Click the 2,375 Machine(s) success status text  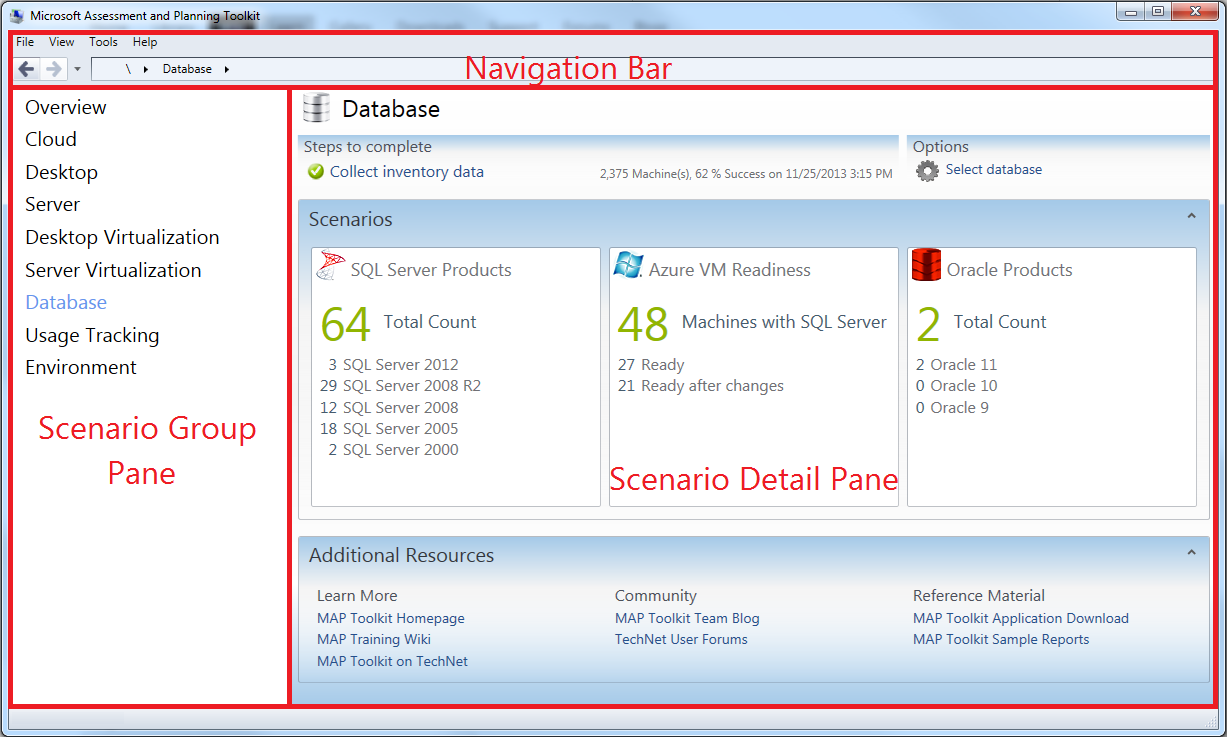746,174
